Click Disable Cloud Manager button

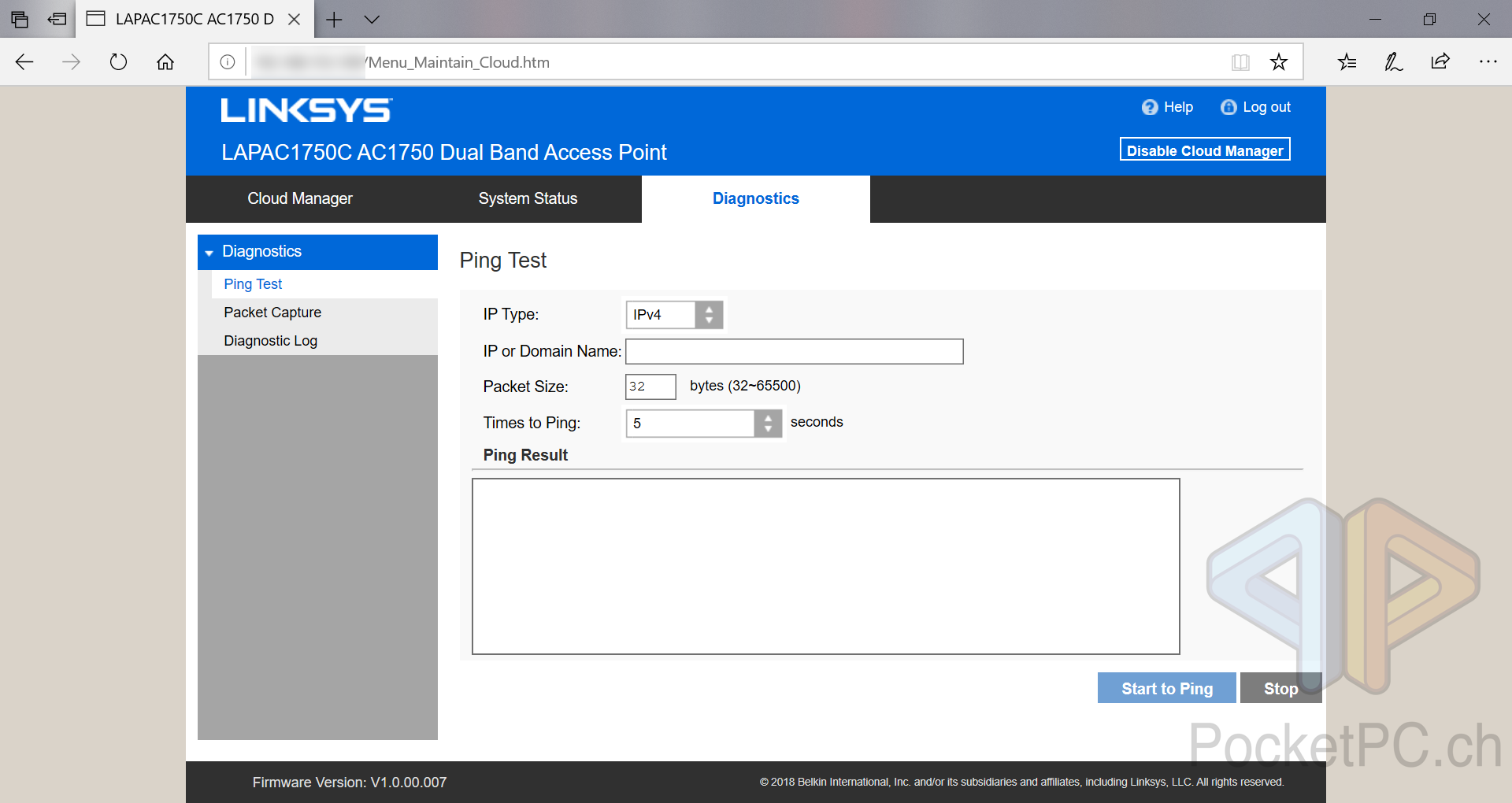[x=1205, y=150]
